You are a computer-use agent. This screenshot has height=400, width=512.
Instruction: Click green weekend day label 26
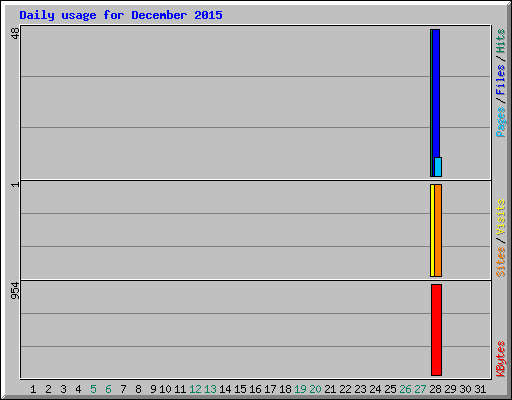[x=405, y=389]
